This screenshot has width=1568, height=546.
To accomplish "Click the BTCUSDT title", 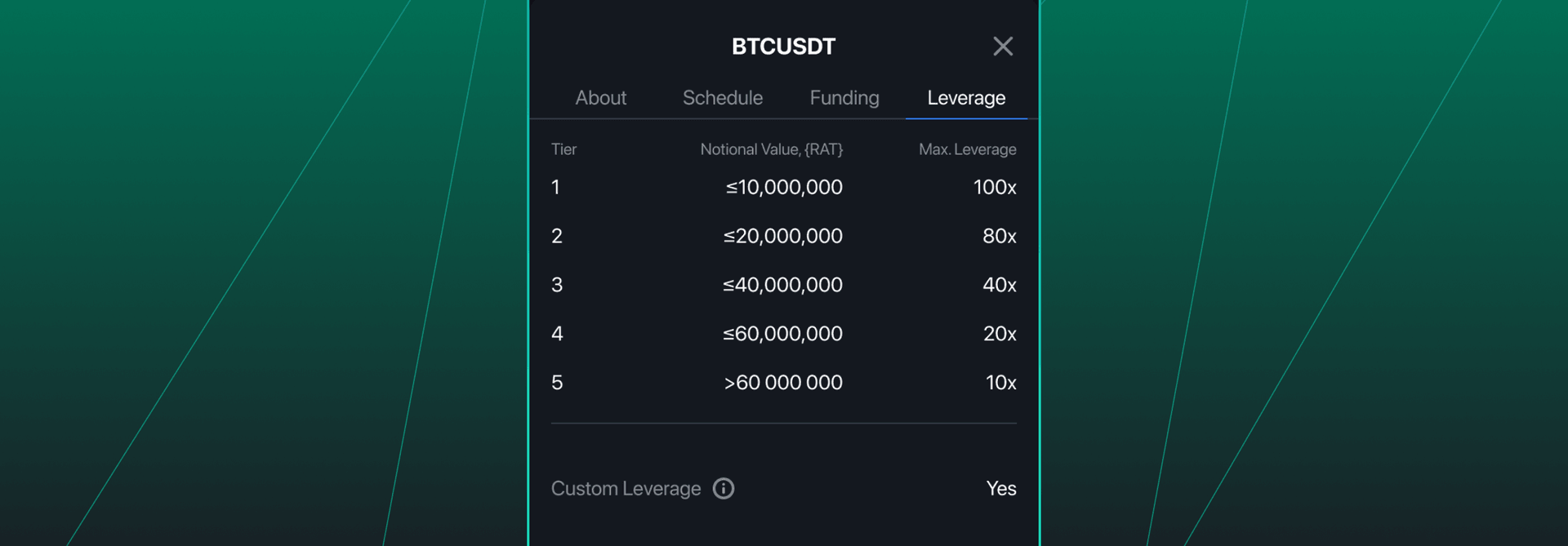I will click(x=783, y=47).
